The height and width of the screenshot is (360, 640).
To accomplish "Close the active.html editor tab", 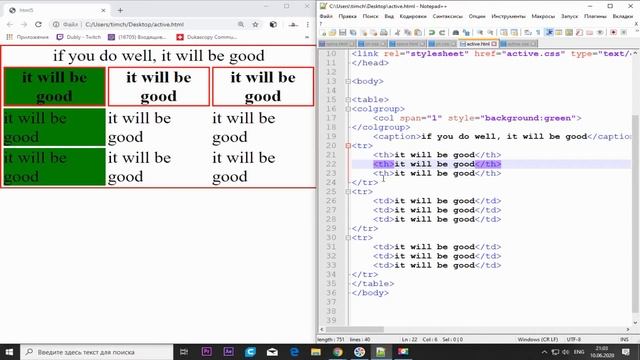I will 494,44.
